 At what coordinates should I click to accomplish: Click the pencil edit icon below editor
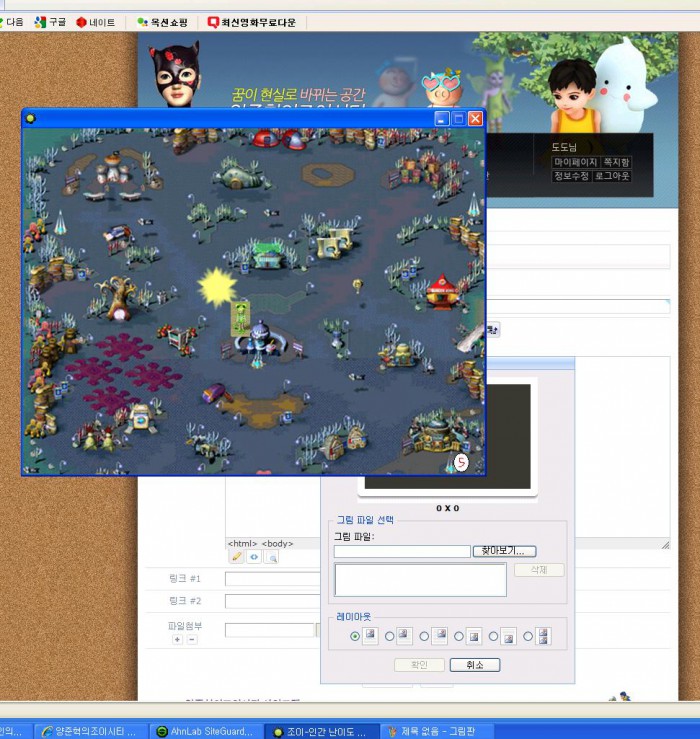[237, 557]
